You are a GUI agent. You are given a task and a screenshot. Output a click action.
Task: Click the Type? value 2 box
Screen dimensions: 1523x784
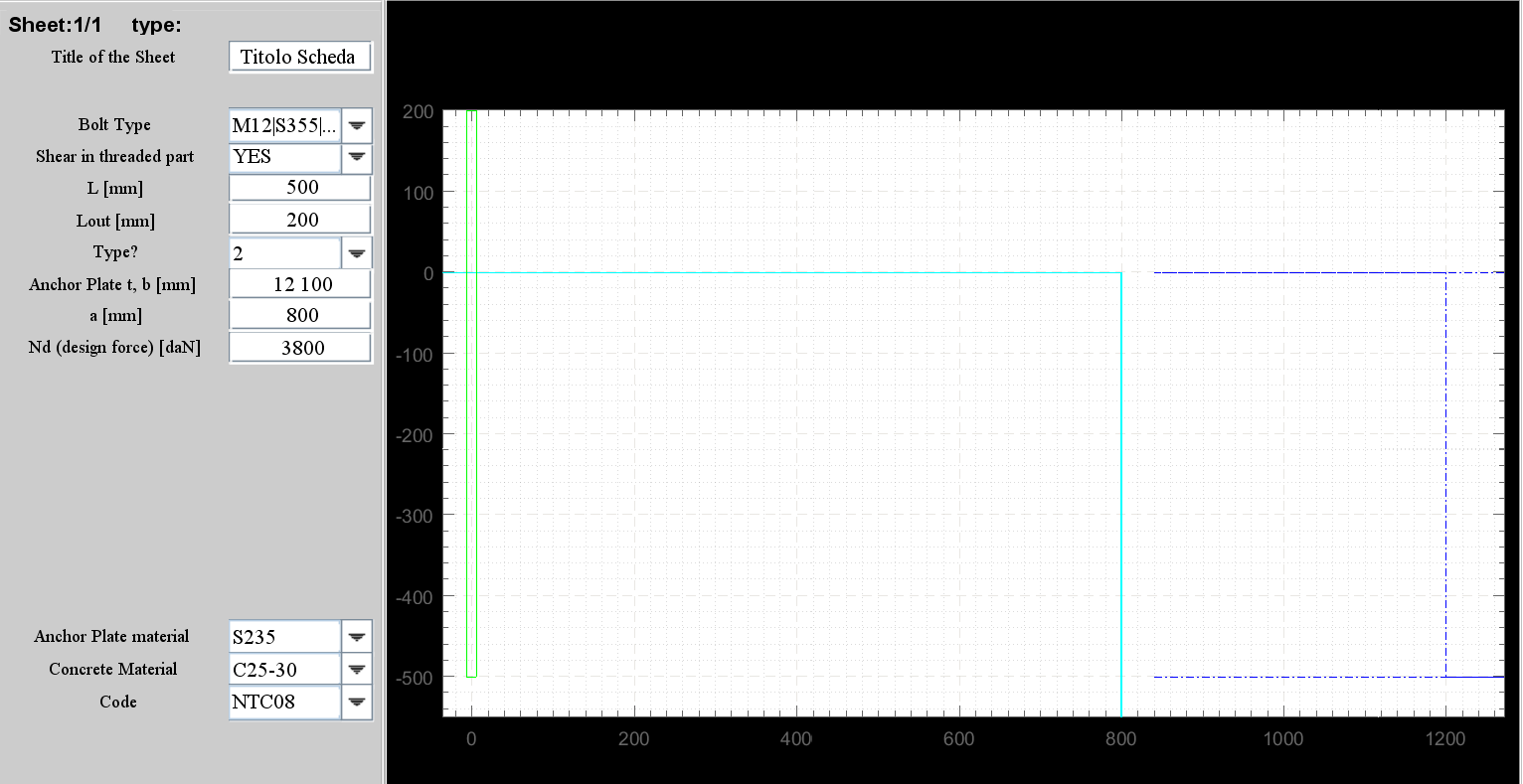(x=285, y=253)
